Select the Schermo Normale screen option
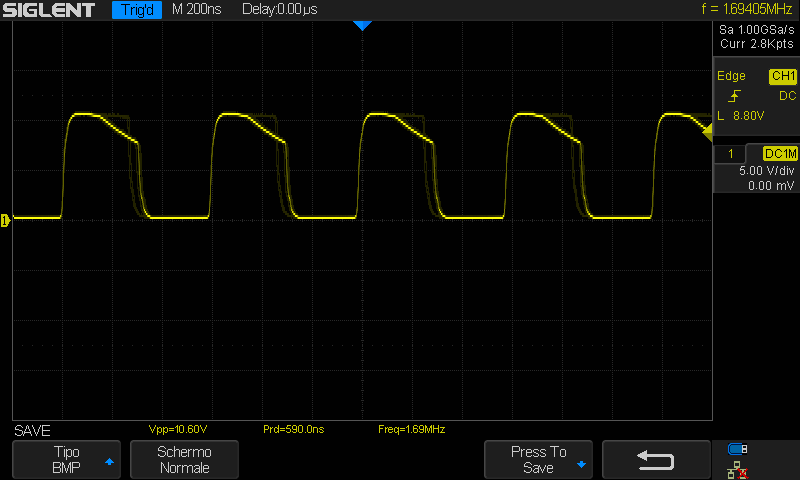The image size is (800, 480). click(x=184, y=460)
